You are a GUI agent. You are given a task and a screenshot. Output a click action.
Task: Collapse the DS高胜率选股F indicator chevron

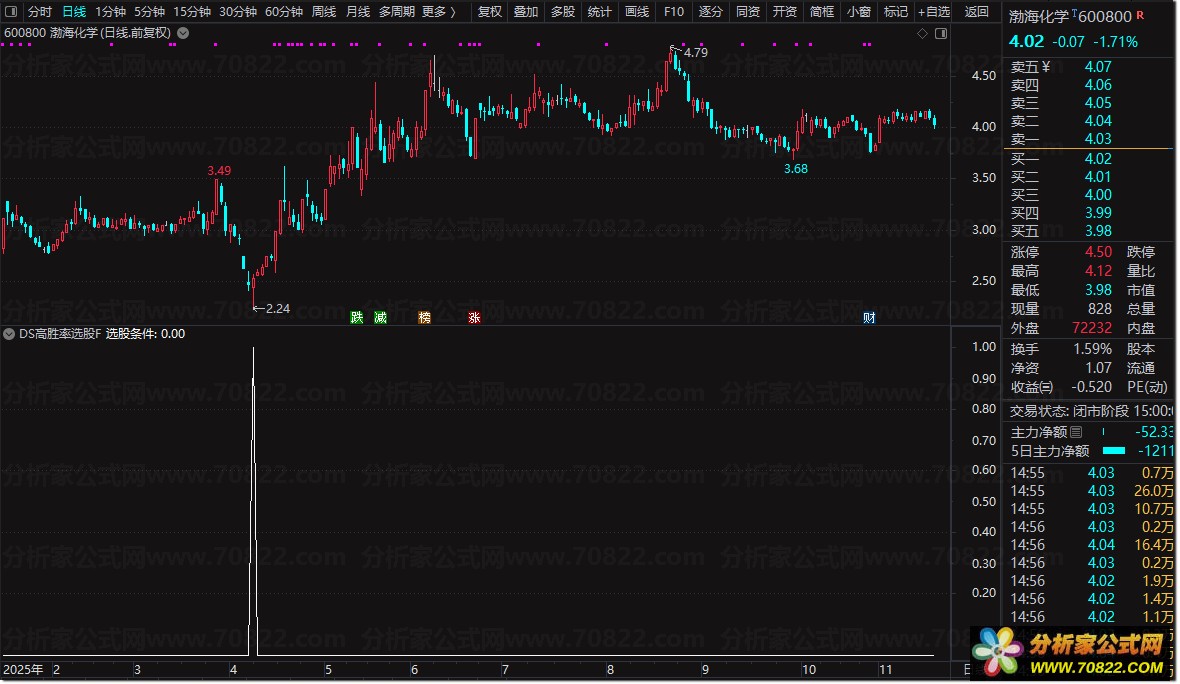coord(9,333)
